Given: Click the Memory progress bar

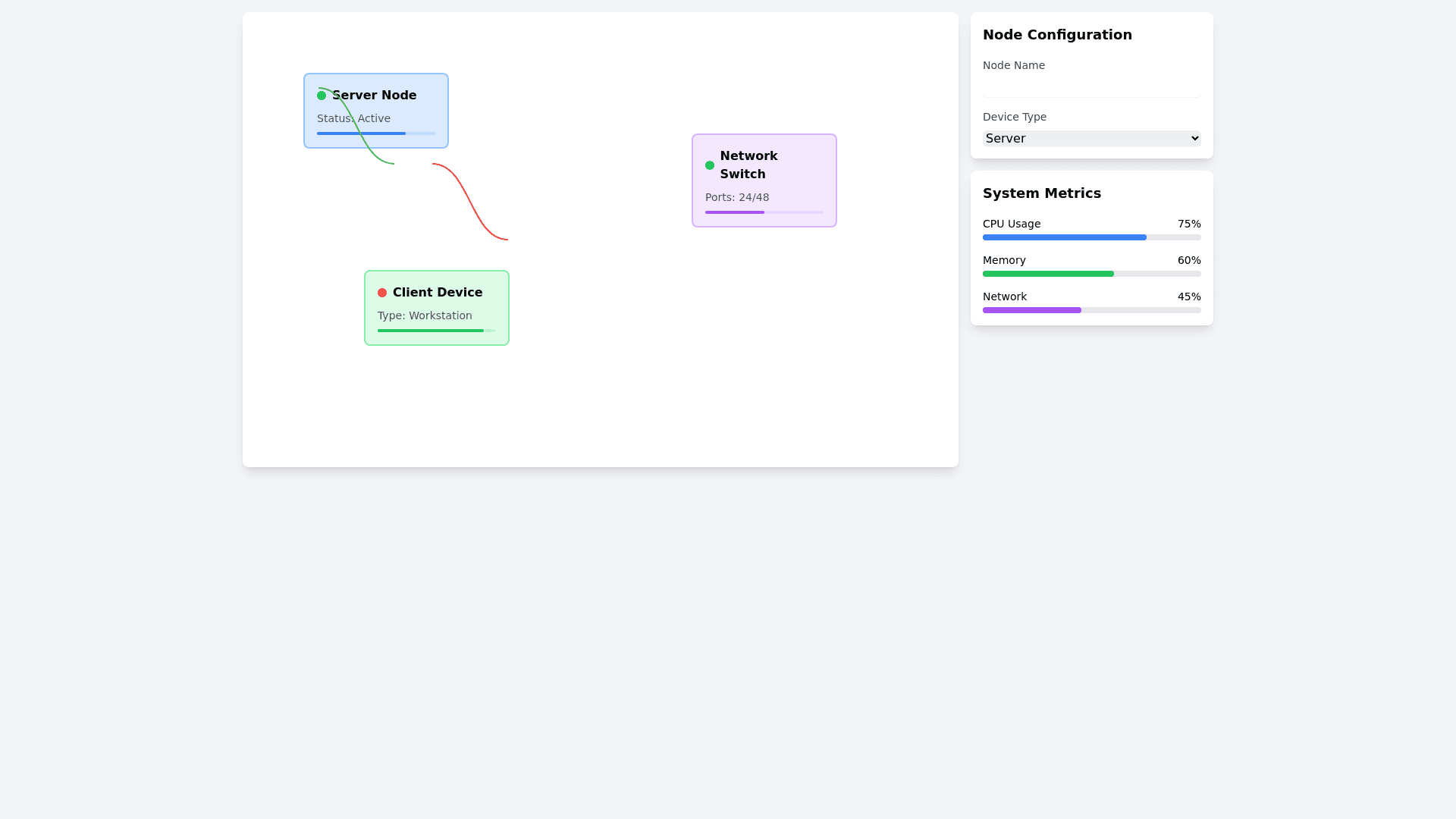Looking at the screenshot, I should tap(1091, 274).
